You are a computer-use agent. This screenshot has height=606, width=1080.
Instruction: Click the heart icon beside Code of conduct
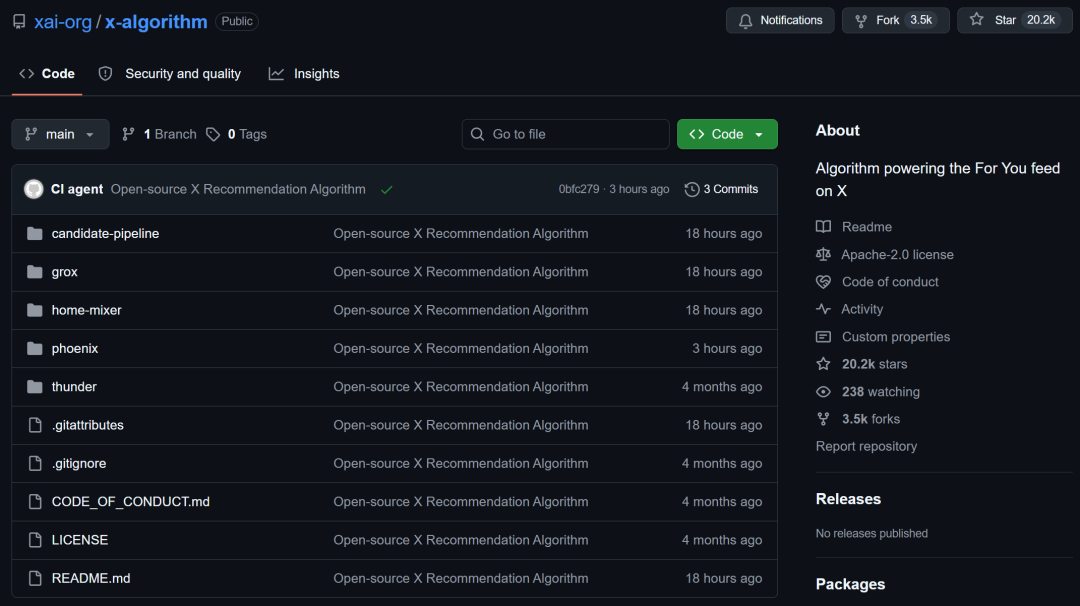click(x=823, y=282)
